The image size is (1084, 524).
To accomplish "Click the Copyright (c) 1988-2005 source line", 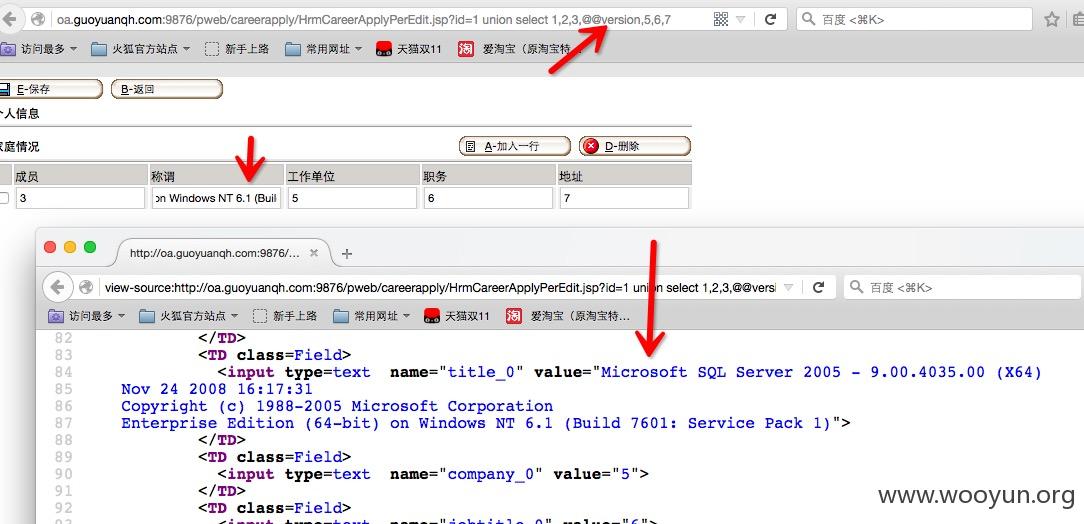I will 337,406.
